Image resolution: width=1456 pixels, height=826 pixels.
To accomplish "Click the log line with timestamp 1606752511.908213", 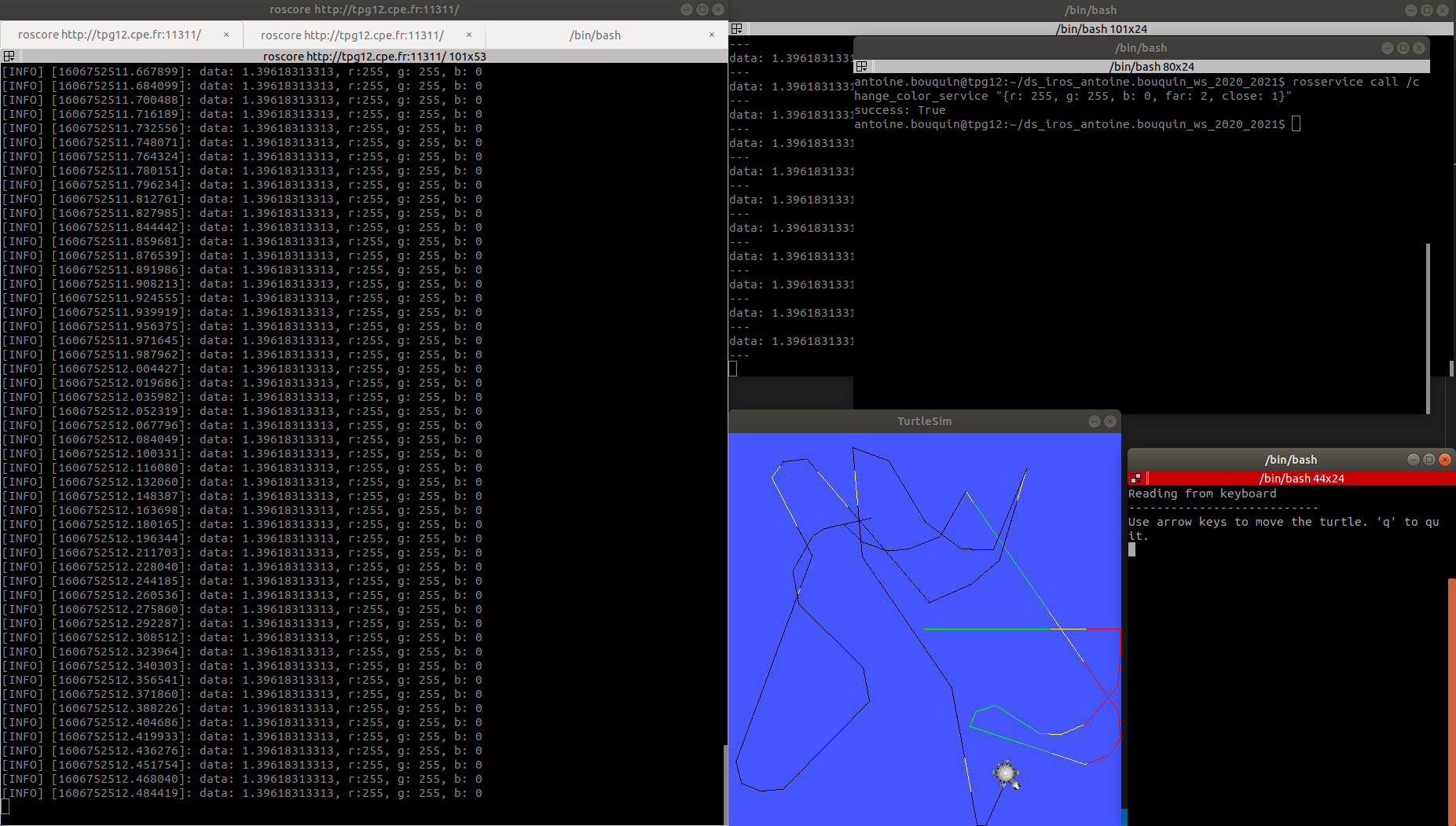I will click(x=242, y=284).
